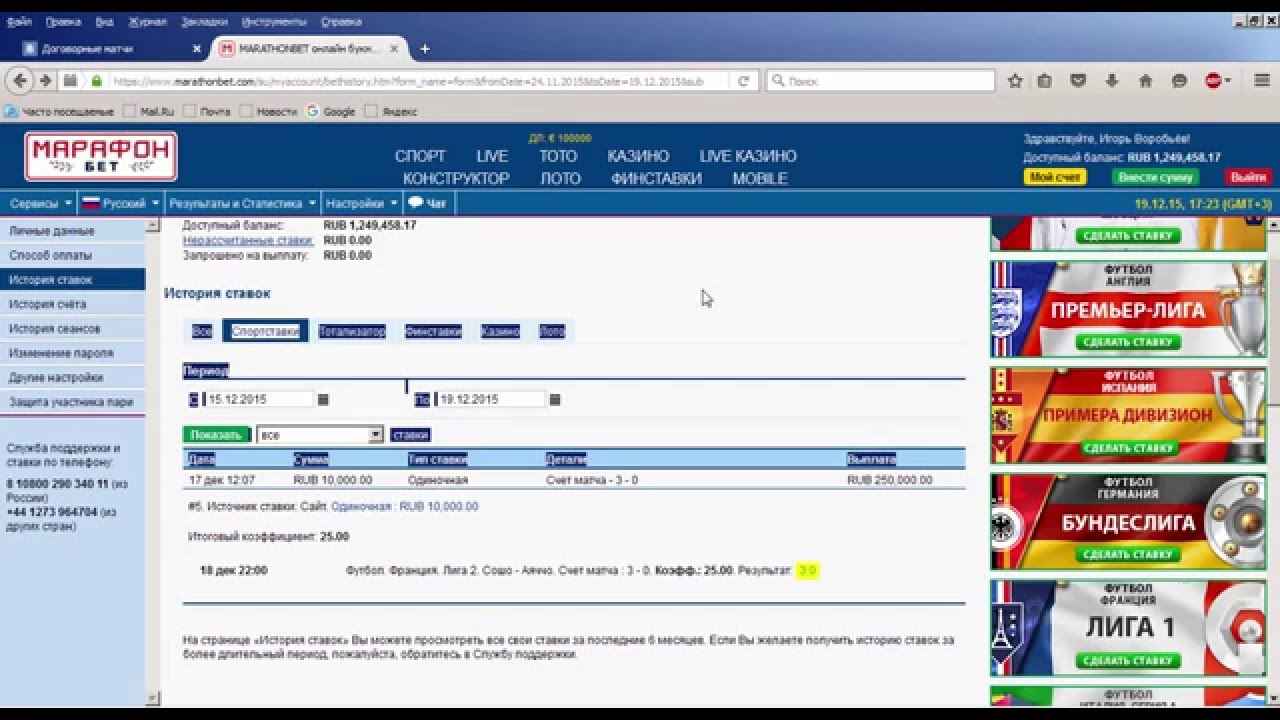Click the highlighted result 3:0
1280x720 pixels.
click(807, 571)
